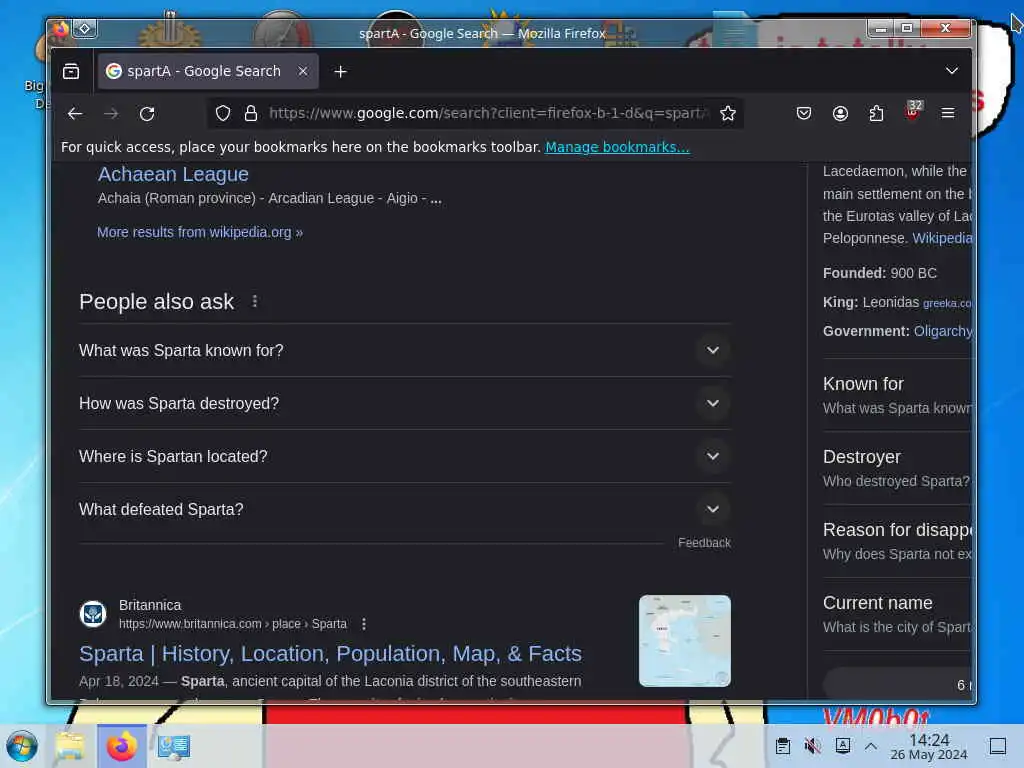
Task: Select the spartA - Google Search tab
Action: [x=208, y=71]
